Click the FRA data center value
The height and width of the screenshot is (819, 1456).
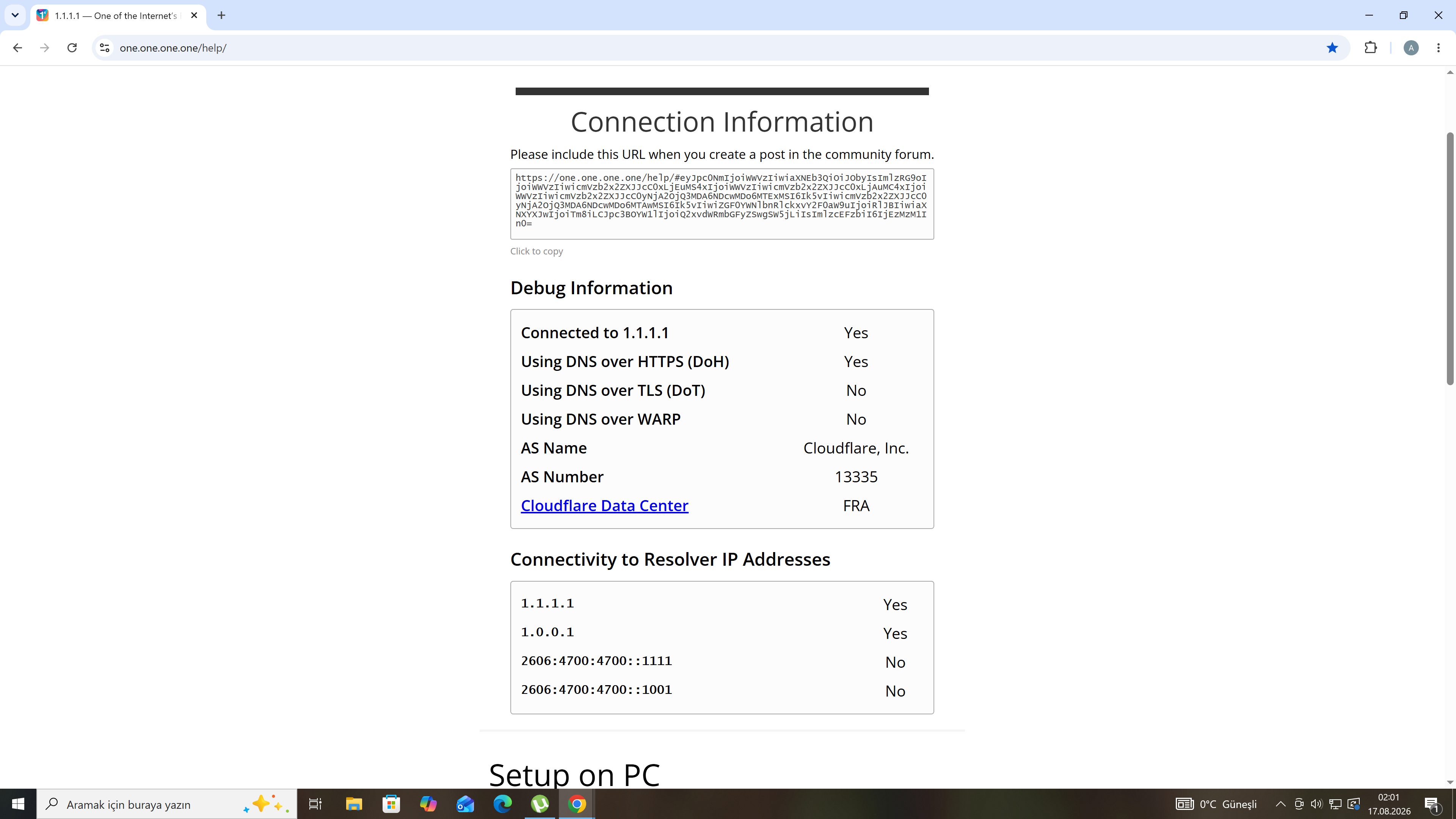(856, 505)
